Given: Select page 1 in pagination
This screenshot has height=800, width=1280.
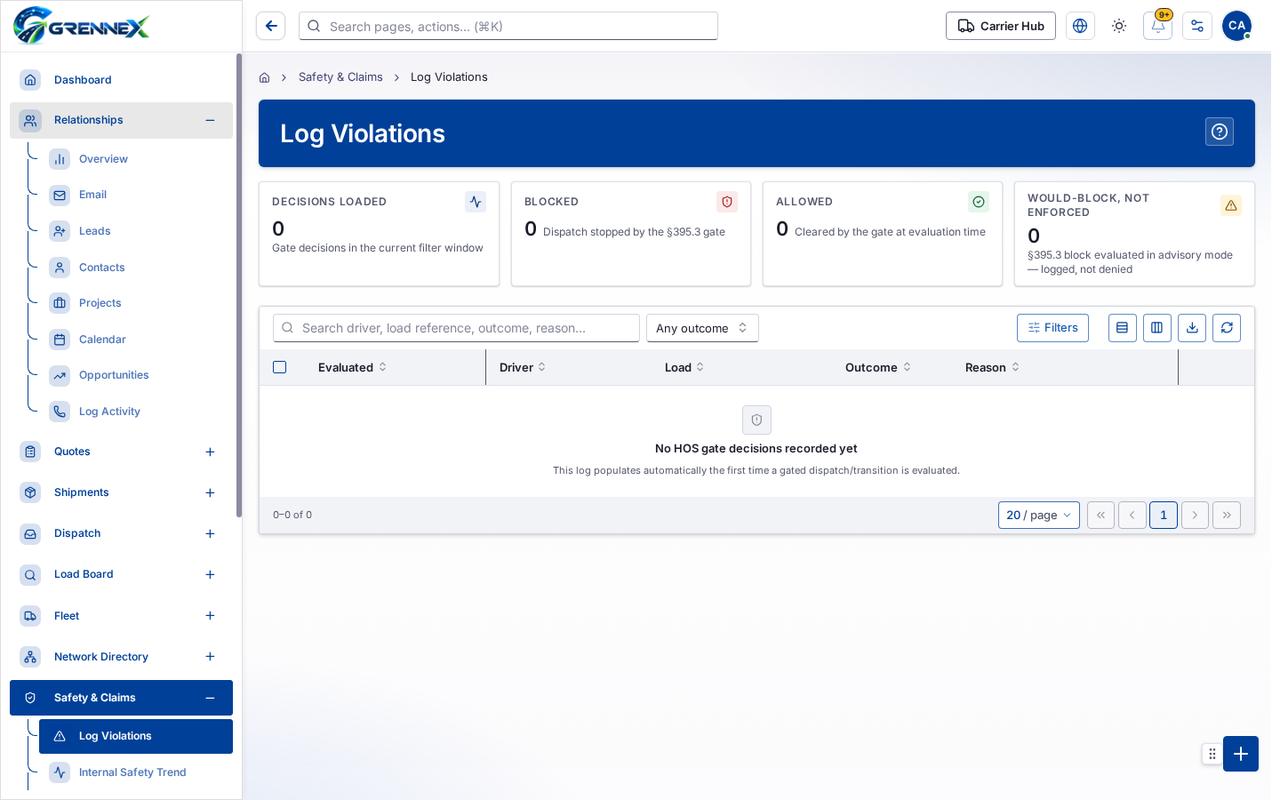Looking at the screenshot, I should click(1163, 515).
